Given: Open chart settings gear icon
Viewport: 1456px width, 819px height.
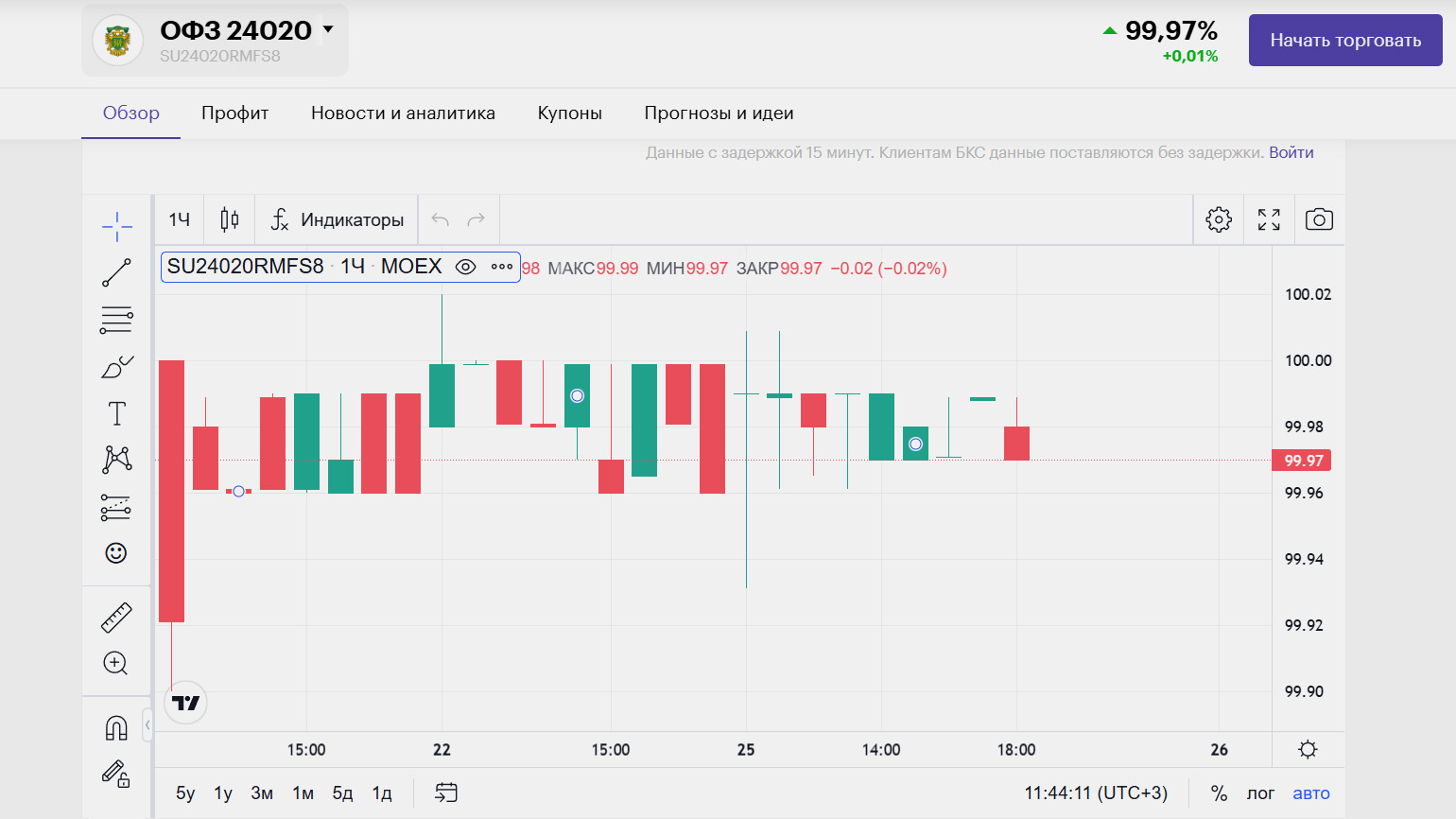Looking at the screenshot, I should point(1219,220).
